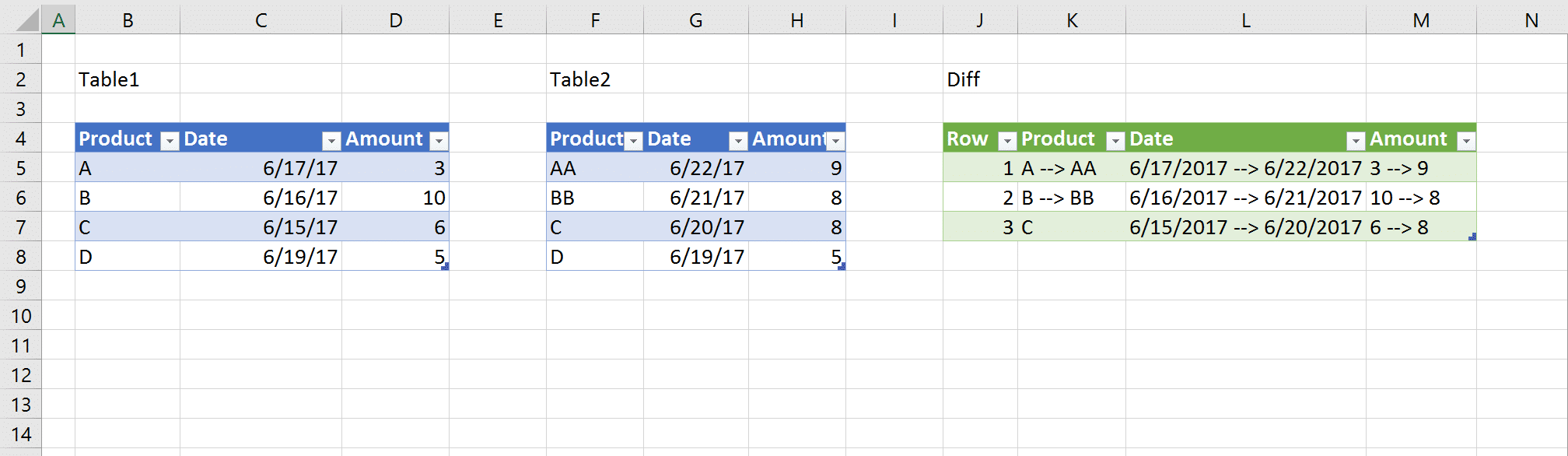Select row 4 header

pos(21,139)
